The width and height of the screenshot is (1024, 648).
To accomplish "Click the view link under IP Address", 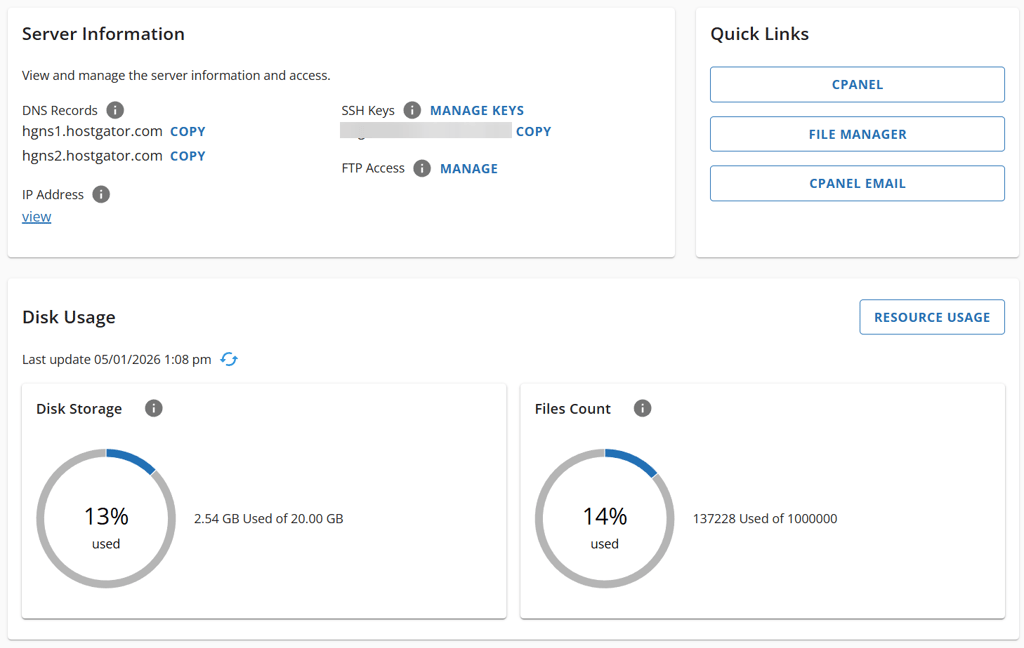I will (x=37, y=217).
